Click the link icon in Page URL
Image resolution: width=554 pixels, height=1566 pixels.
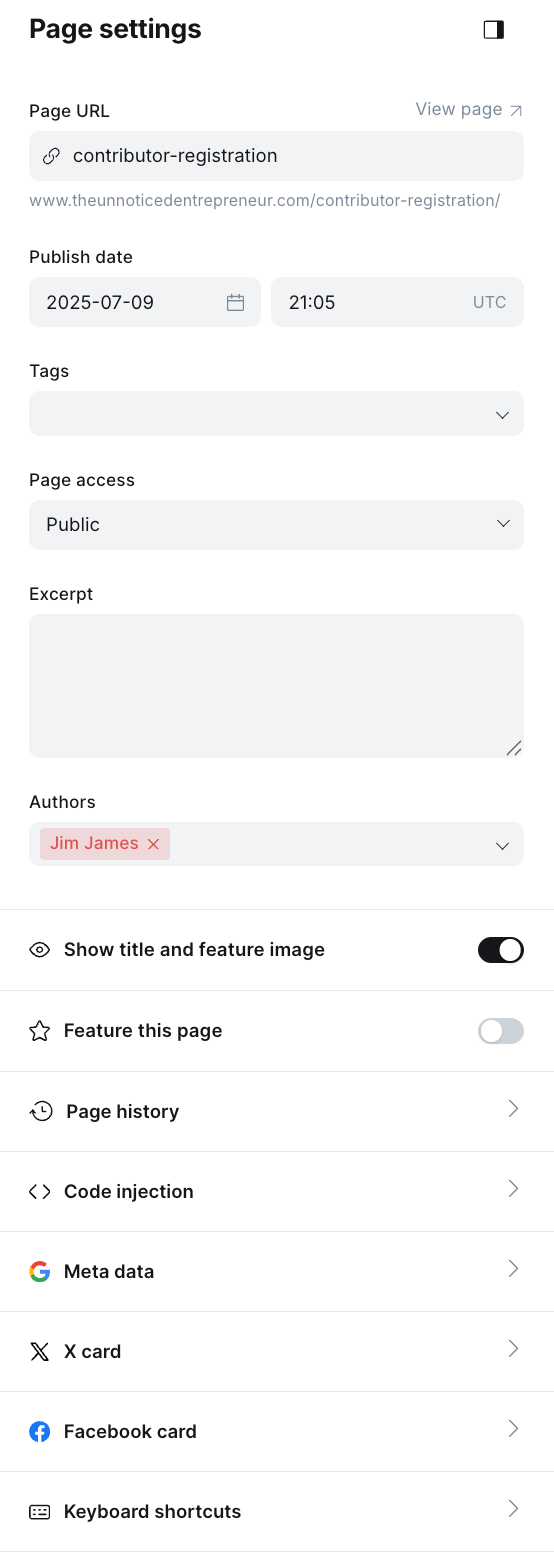(x=51, y=156)
